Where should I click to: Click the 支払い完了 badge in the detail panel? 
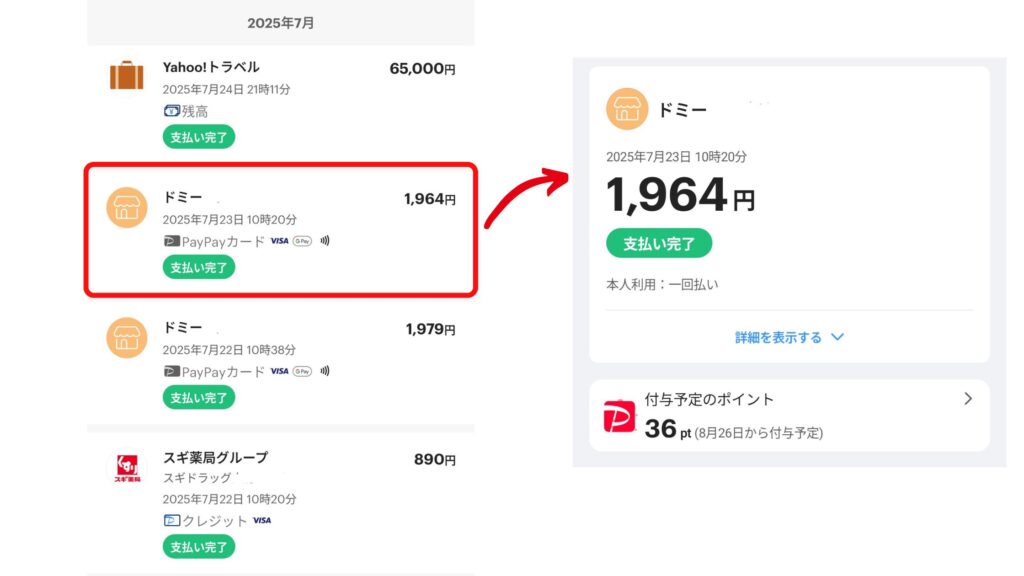pos(659,244)
